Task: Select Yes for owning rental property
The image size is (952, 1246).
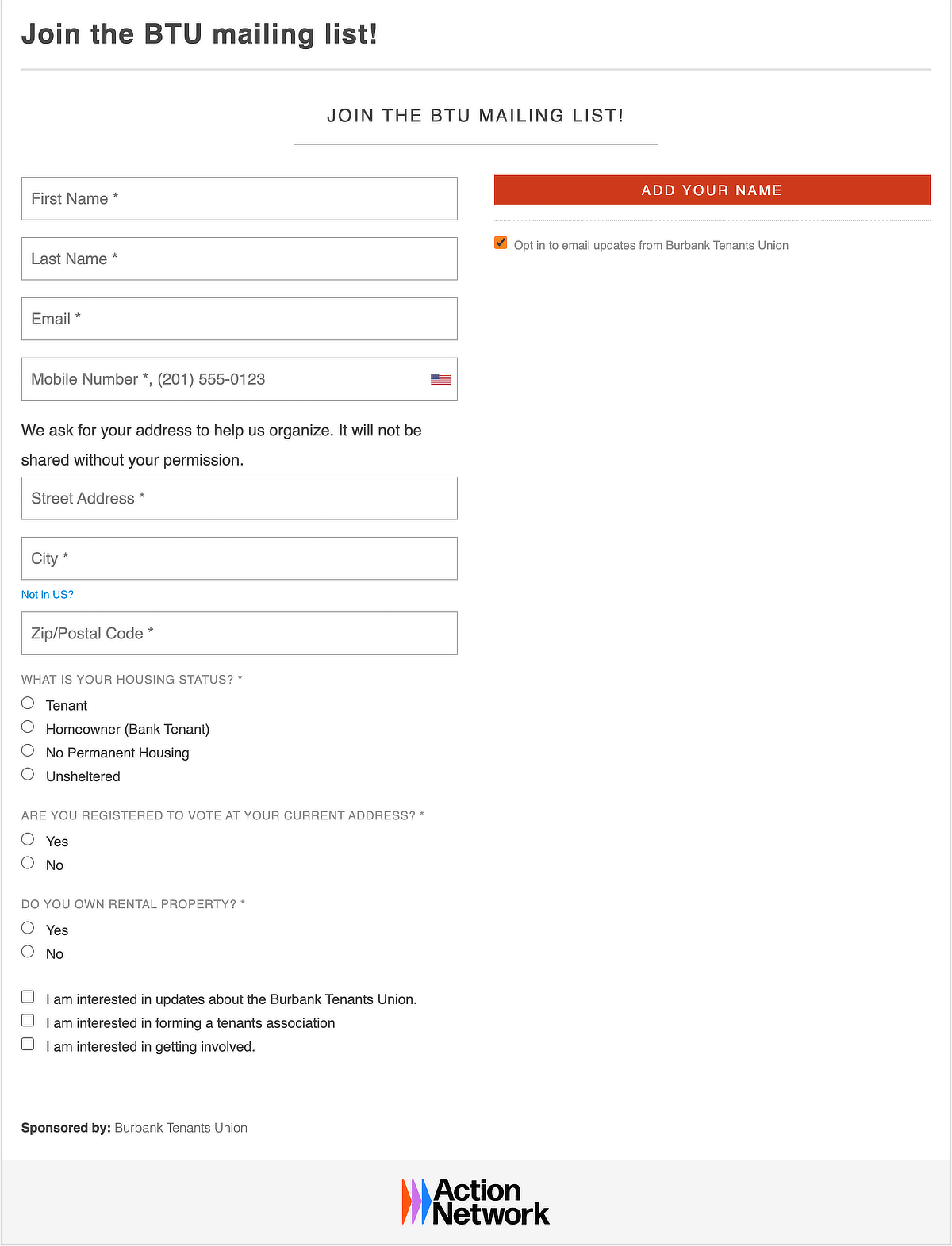Action: (x=28, y=927)
